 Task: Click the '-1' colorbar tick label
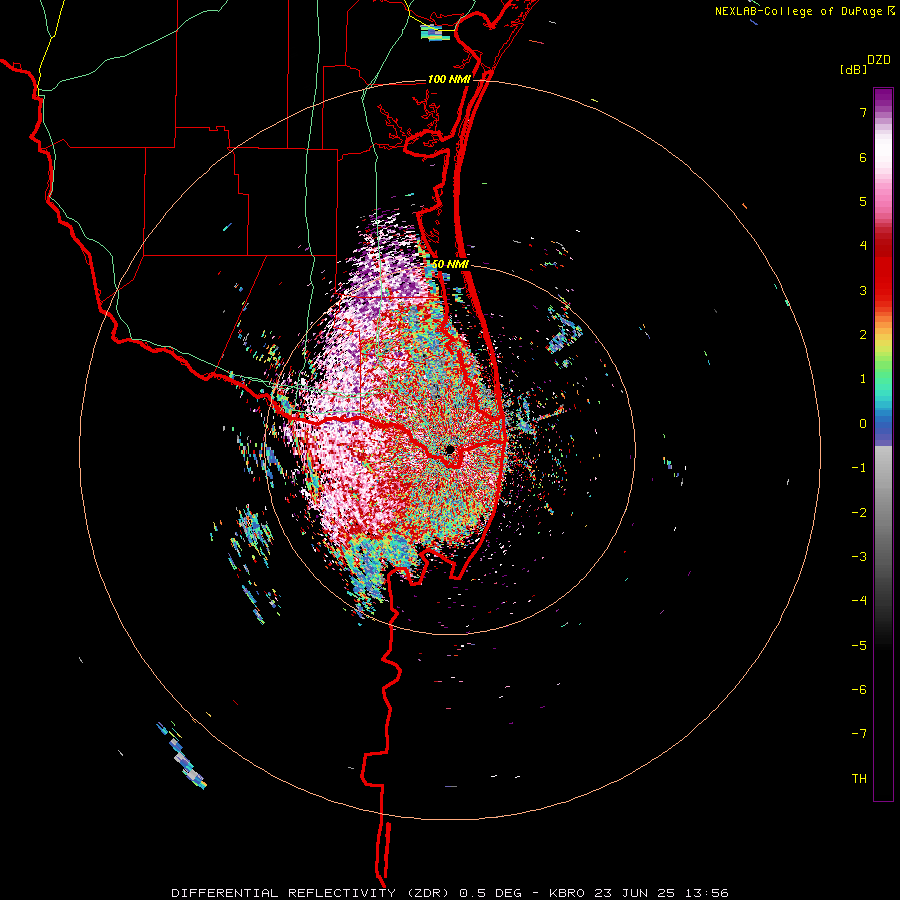(859, 468)
